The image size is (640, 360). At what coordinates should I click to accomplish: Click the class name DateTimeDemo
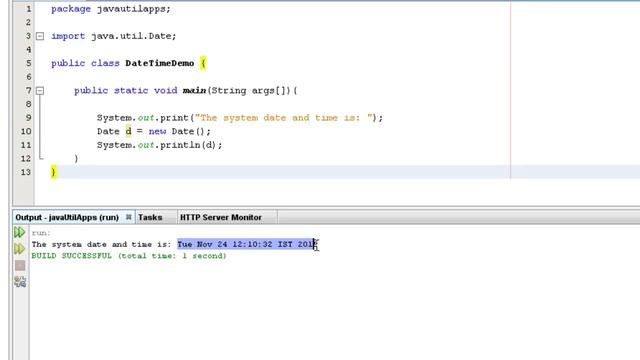click(160, 63)
